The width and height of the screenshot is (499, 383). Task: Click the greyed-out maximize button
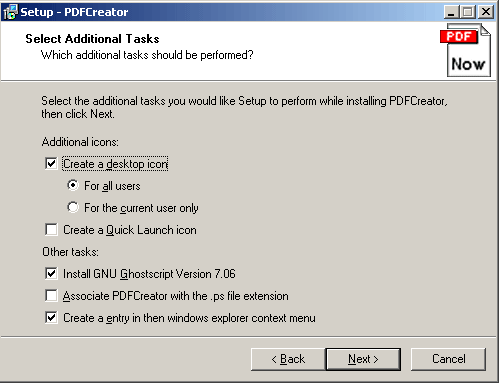click(x=468, y=12)
